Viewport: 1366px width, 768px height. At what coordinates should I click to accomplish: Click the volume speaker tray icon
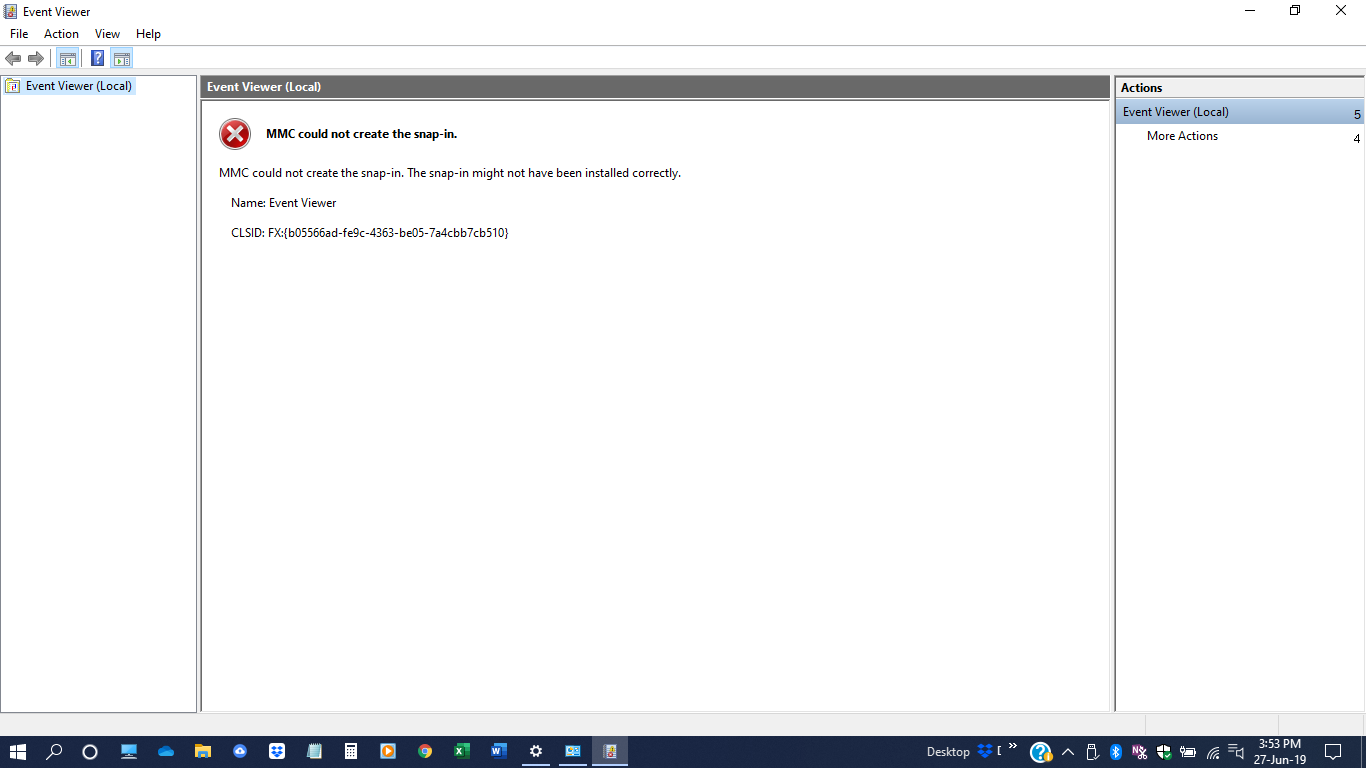[x=1236, y=752]
